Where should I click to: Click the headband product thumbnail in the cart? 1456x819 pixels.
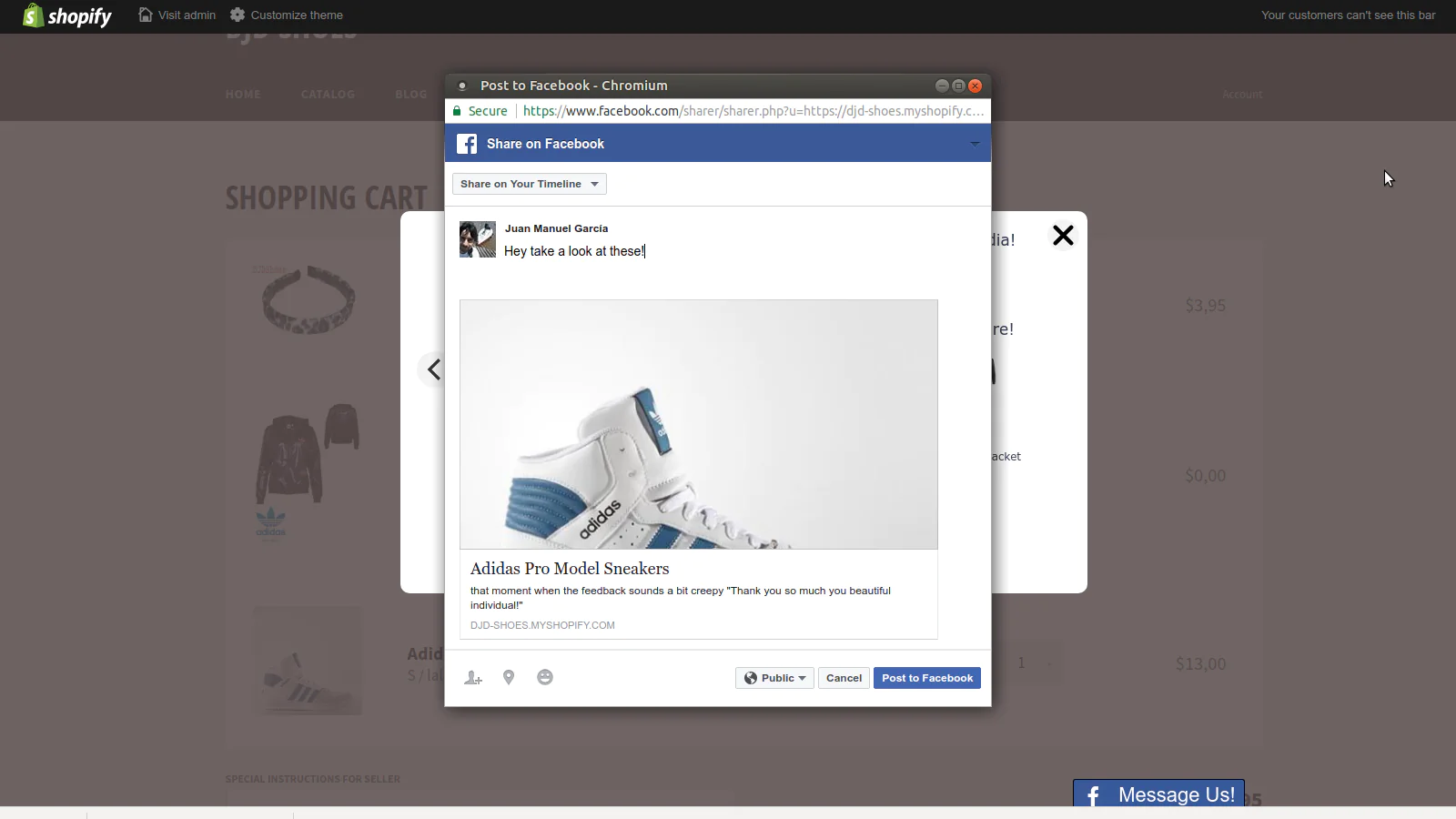pos(308,299)
